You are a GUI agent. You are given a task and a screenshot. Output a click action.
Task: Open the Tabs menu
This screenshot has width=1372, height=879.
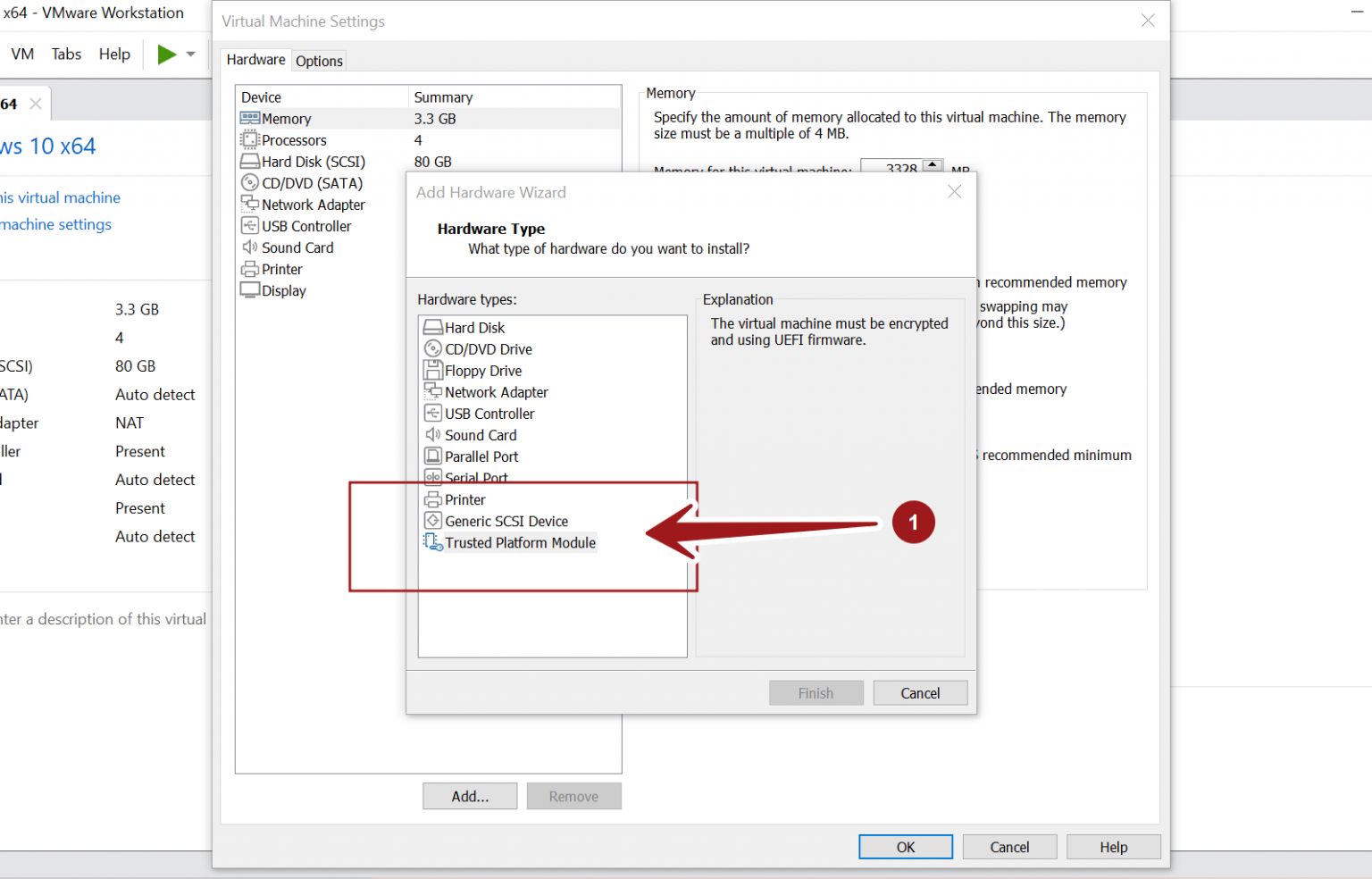[66, 54]
